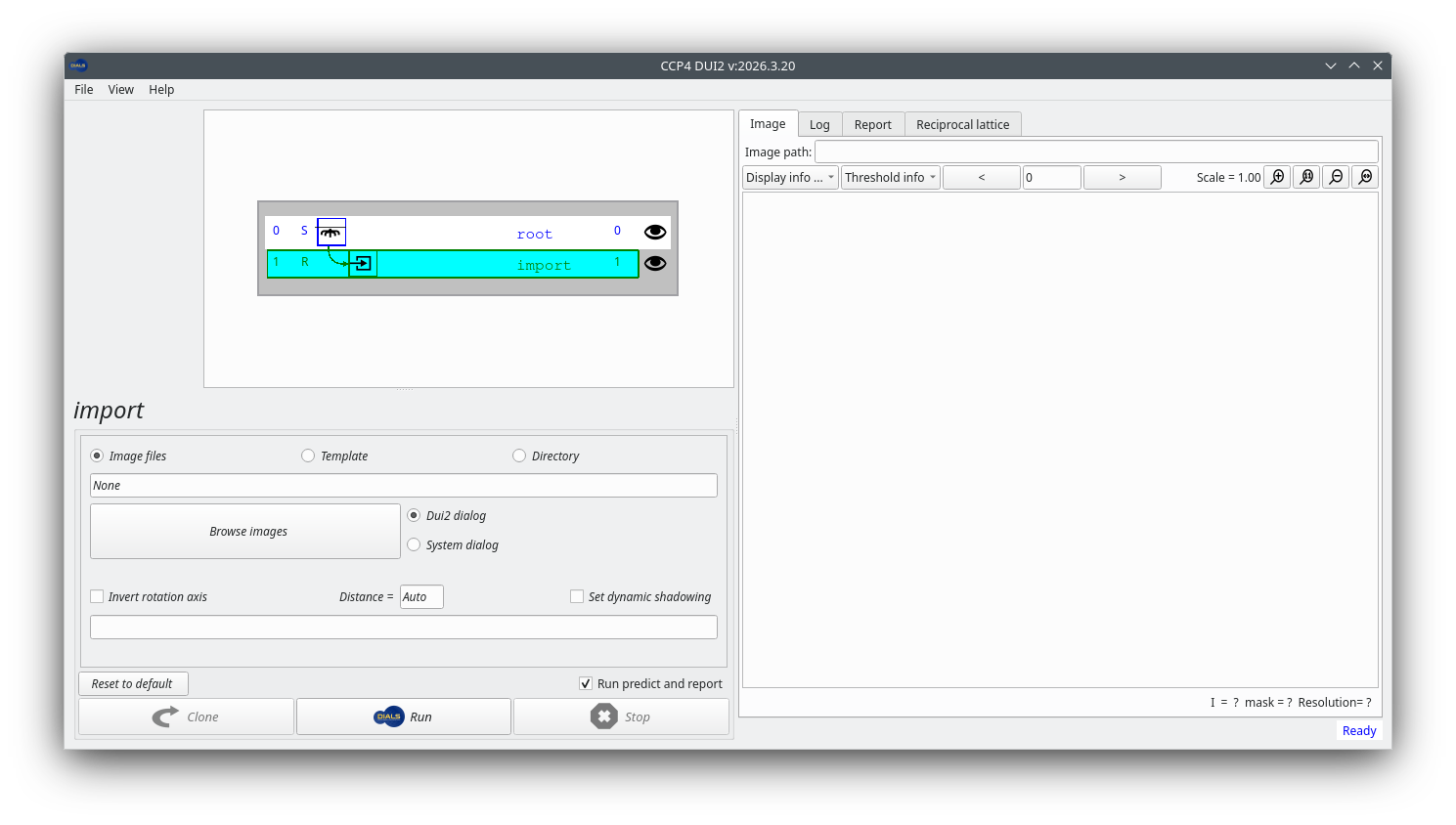Viewport: 1456px width, 825px height.
Task: Select the import row label in tree
Action: 544,265
